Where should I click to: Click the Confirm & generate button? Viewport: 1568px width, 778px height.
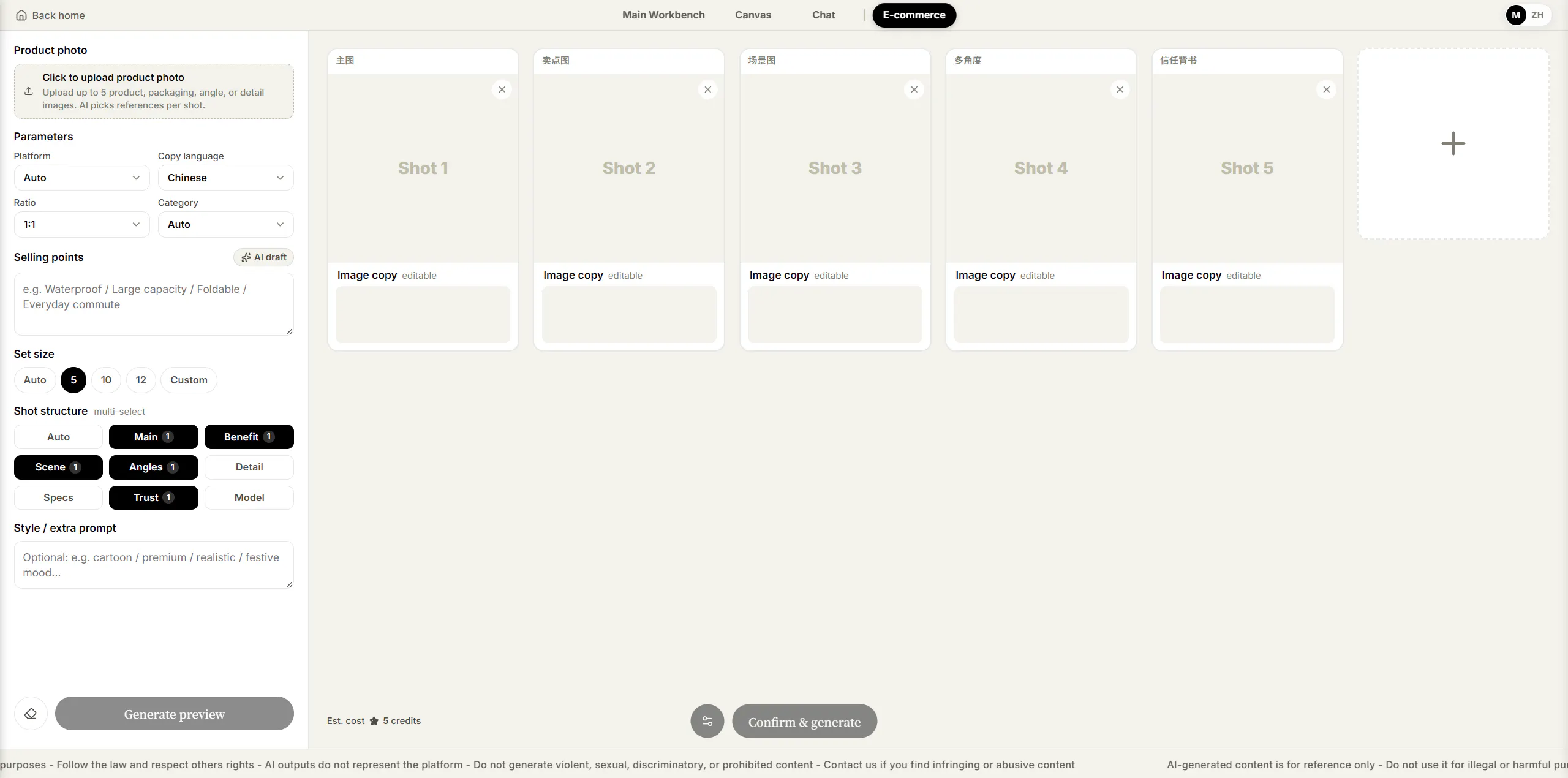pyautogui.click(x=804, y=721)
